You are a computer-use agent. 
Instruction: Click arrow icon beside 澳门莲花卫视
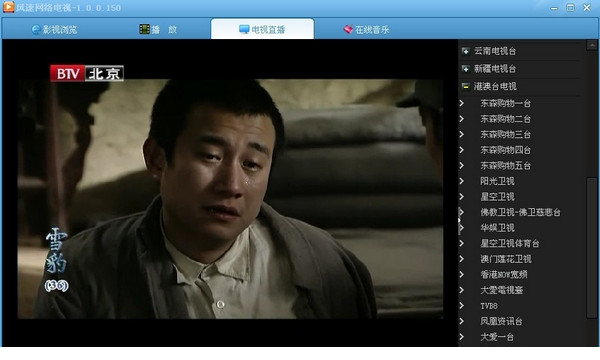pos(461,259)
